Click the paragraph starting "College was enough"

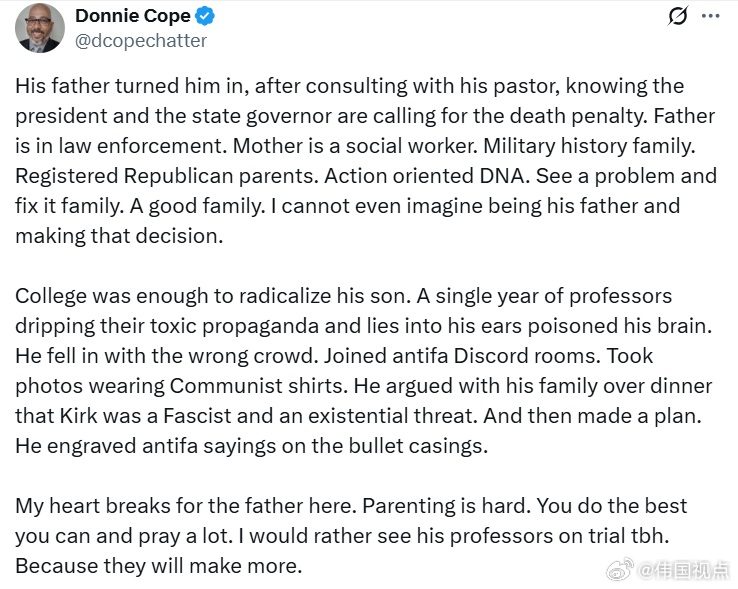click(x=364, y=371)
